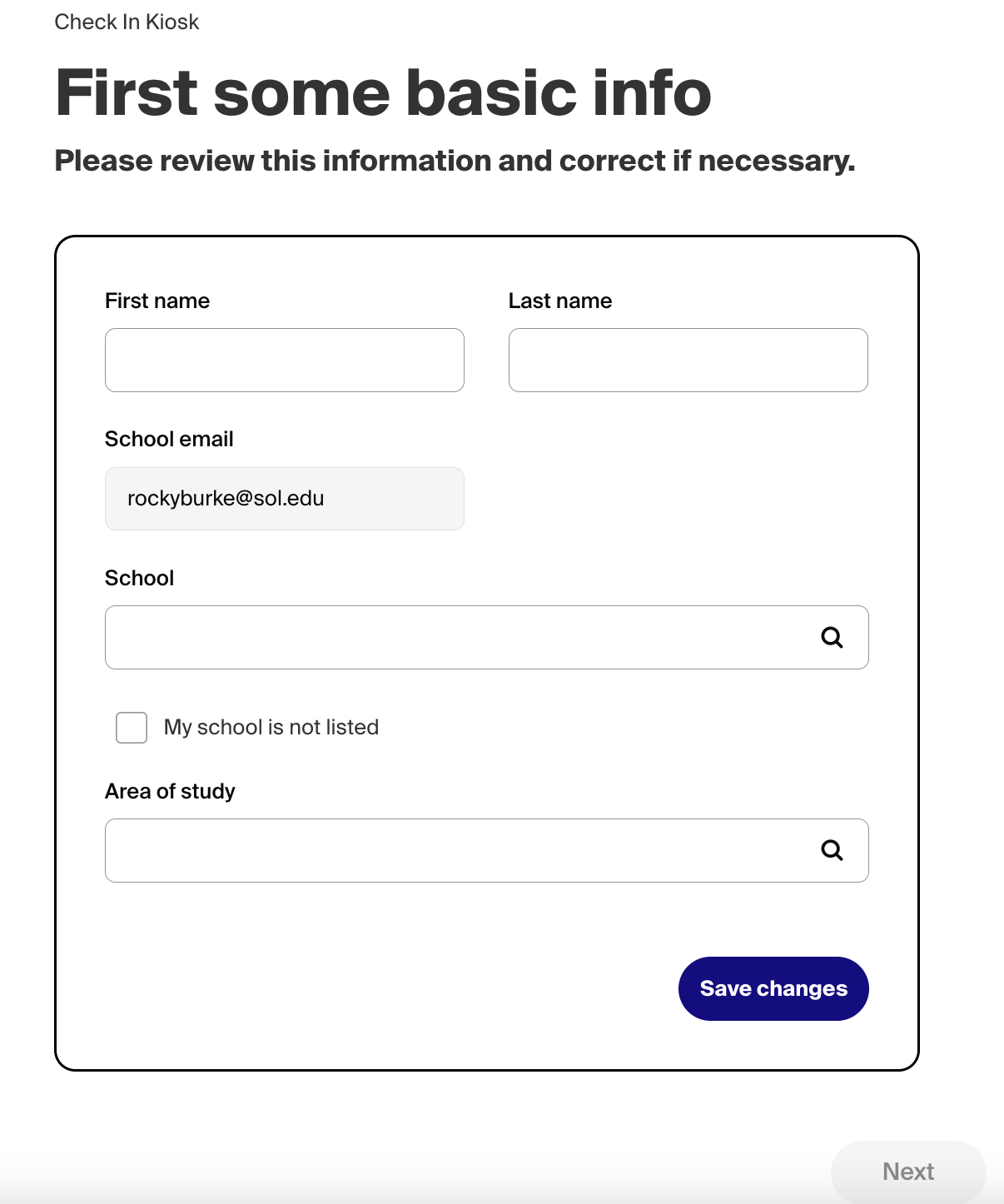Open the School search combo box
This screenshot has height=1204, width=1004.
[458, 638]
